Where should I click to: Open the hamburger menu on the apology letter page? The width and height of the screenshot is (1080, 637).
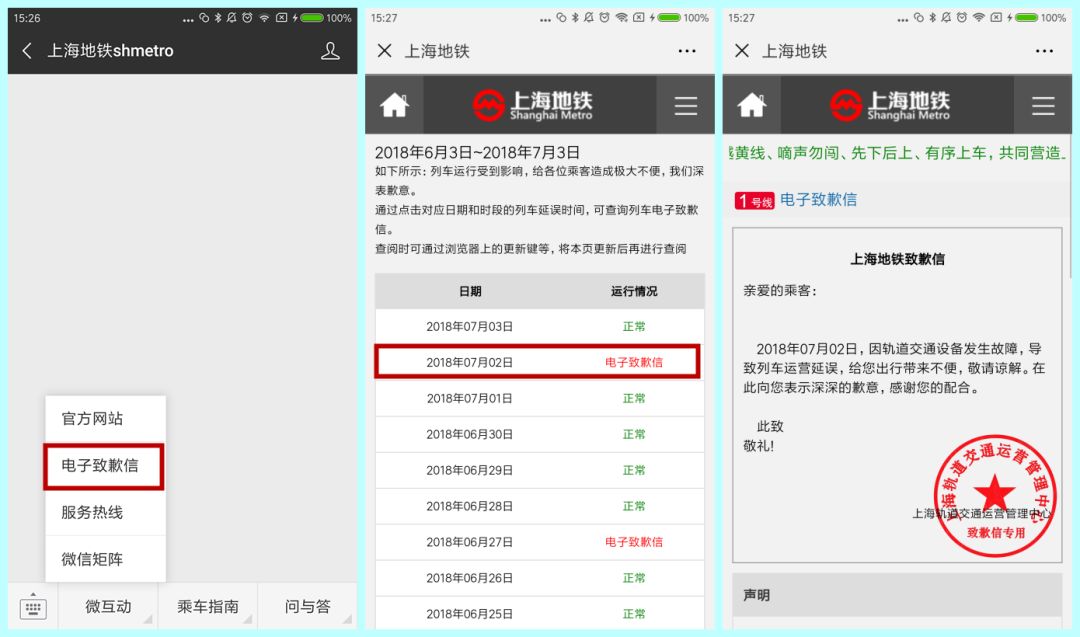click(1043, 105)
